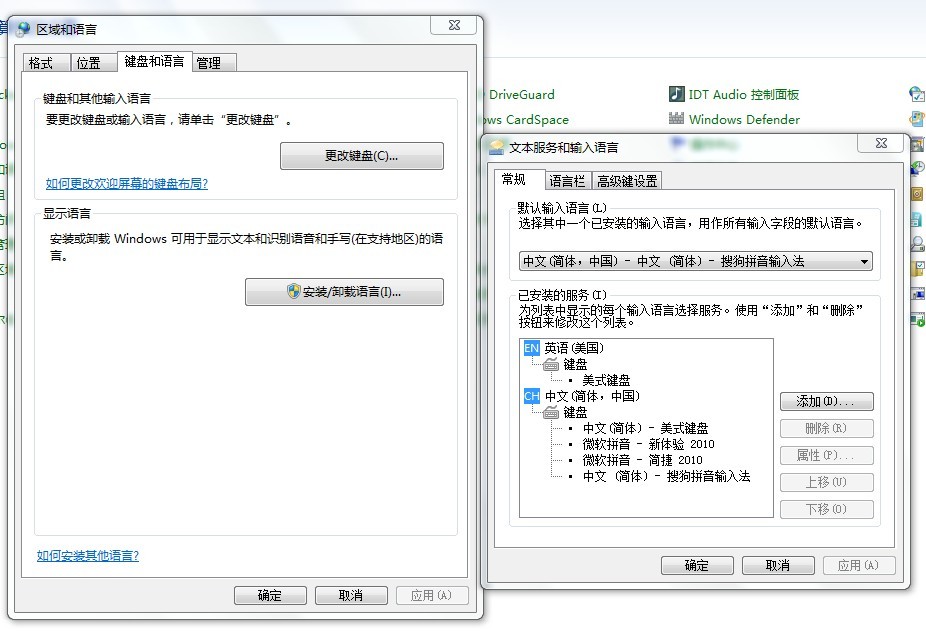The width and height of the screenshot is (926, 634).
Task: Click the Region and Language globe icon
Action: click(24, 28)
